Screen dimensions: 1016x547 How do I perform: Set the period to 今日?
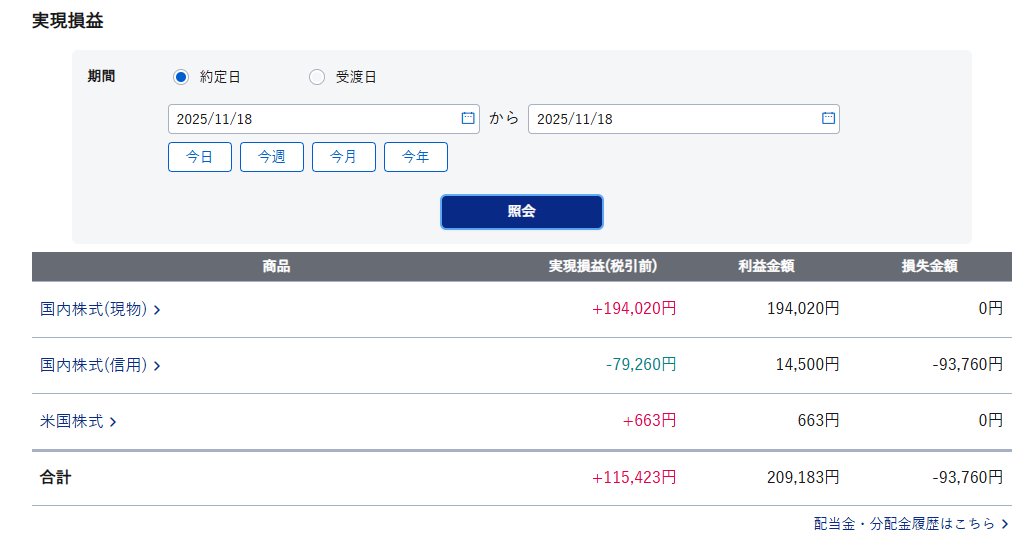point(200,157)
